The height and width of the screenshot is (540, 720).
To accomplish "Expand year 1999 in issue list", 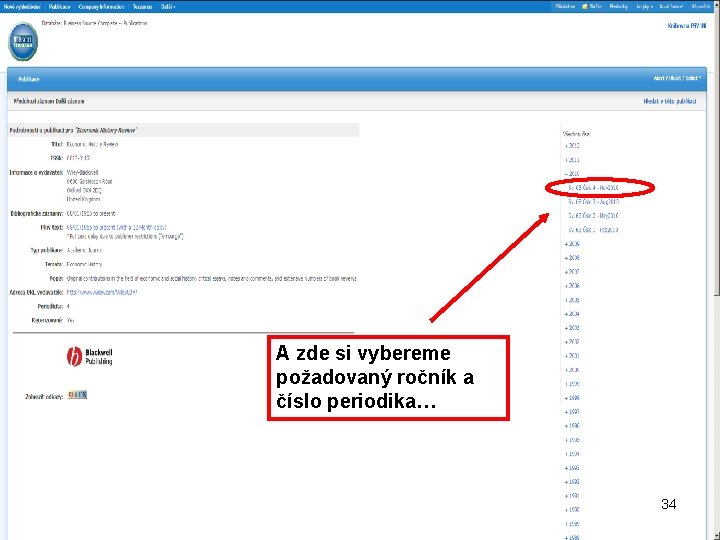I will (x=572, y=384).
